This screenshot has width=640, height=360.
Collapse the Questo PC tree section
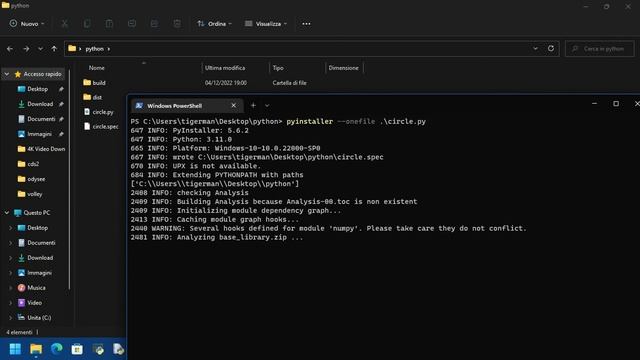coord(7,213)
